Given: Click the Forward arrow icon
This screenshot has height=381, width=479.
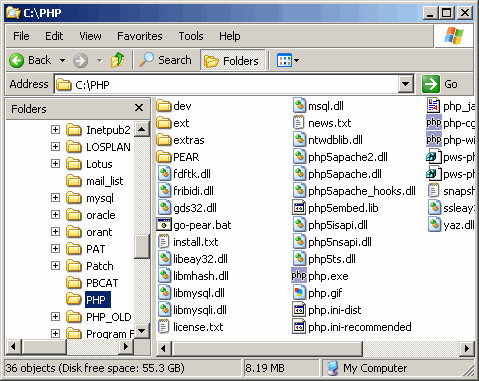Looking at the screenshot, I should pos(80,61).
